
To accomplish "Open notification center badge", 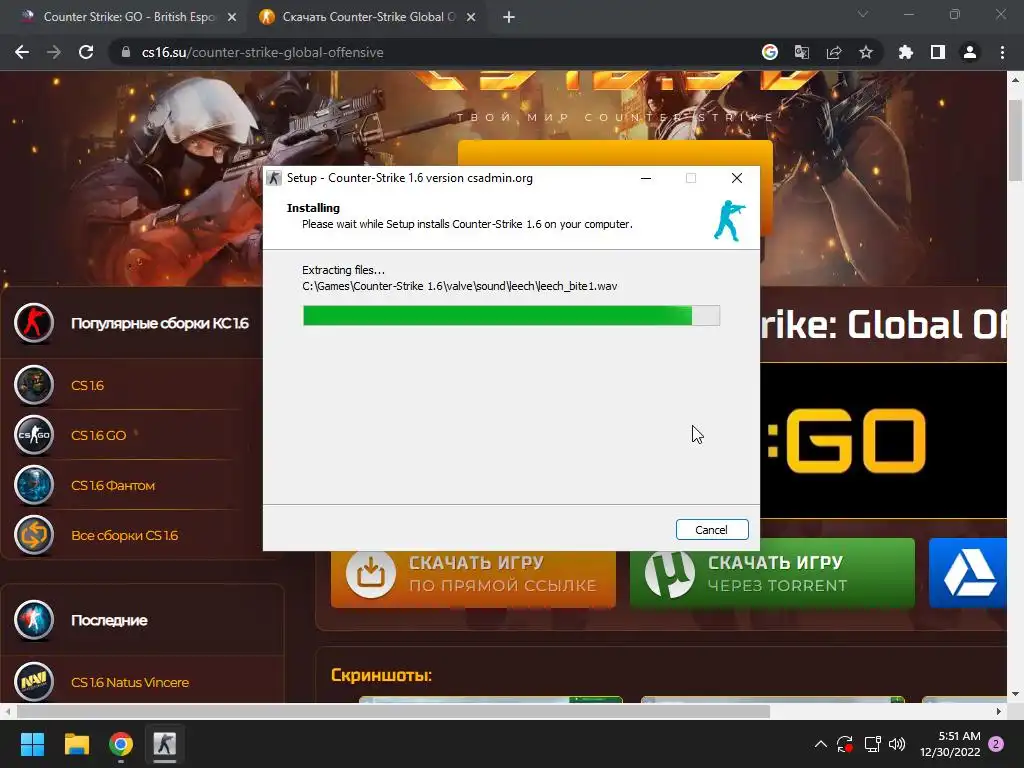I will click(x=996, y=744).
